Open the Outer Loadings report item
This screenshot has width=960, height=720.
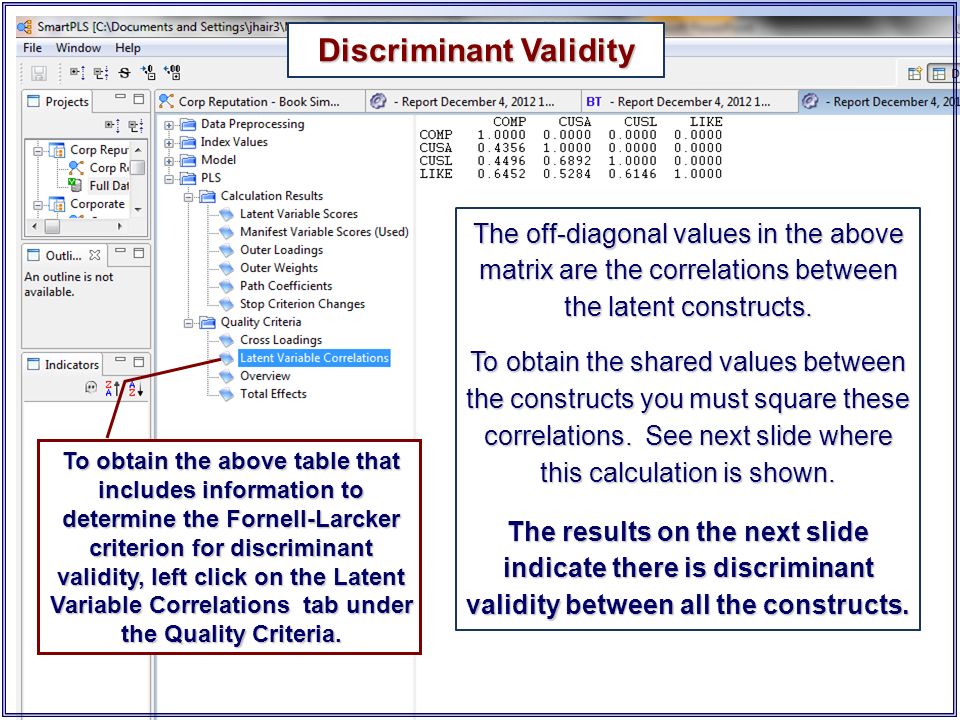pyautogui.click(x=282, y=250)
